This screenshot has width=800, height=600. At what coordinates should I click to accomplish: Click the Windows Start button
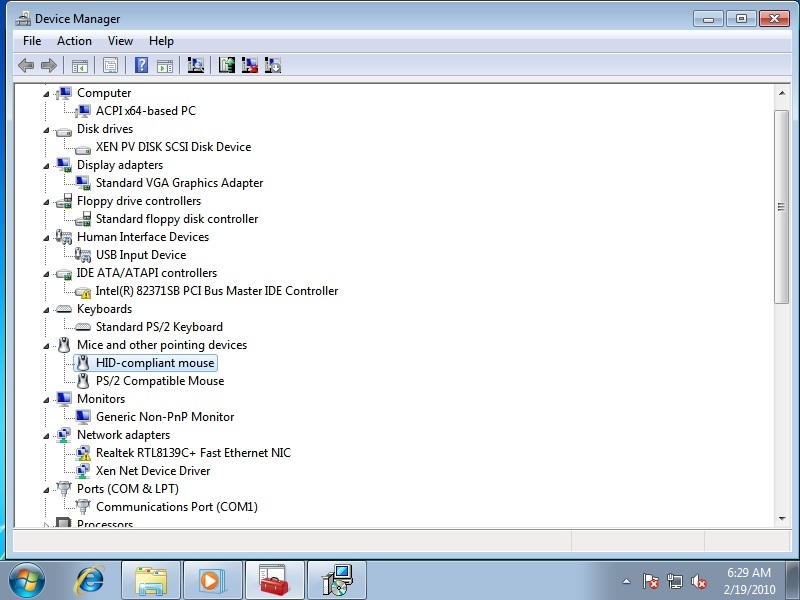pyautogui.click(x=27, y=580)
